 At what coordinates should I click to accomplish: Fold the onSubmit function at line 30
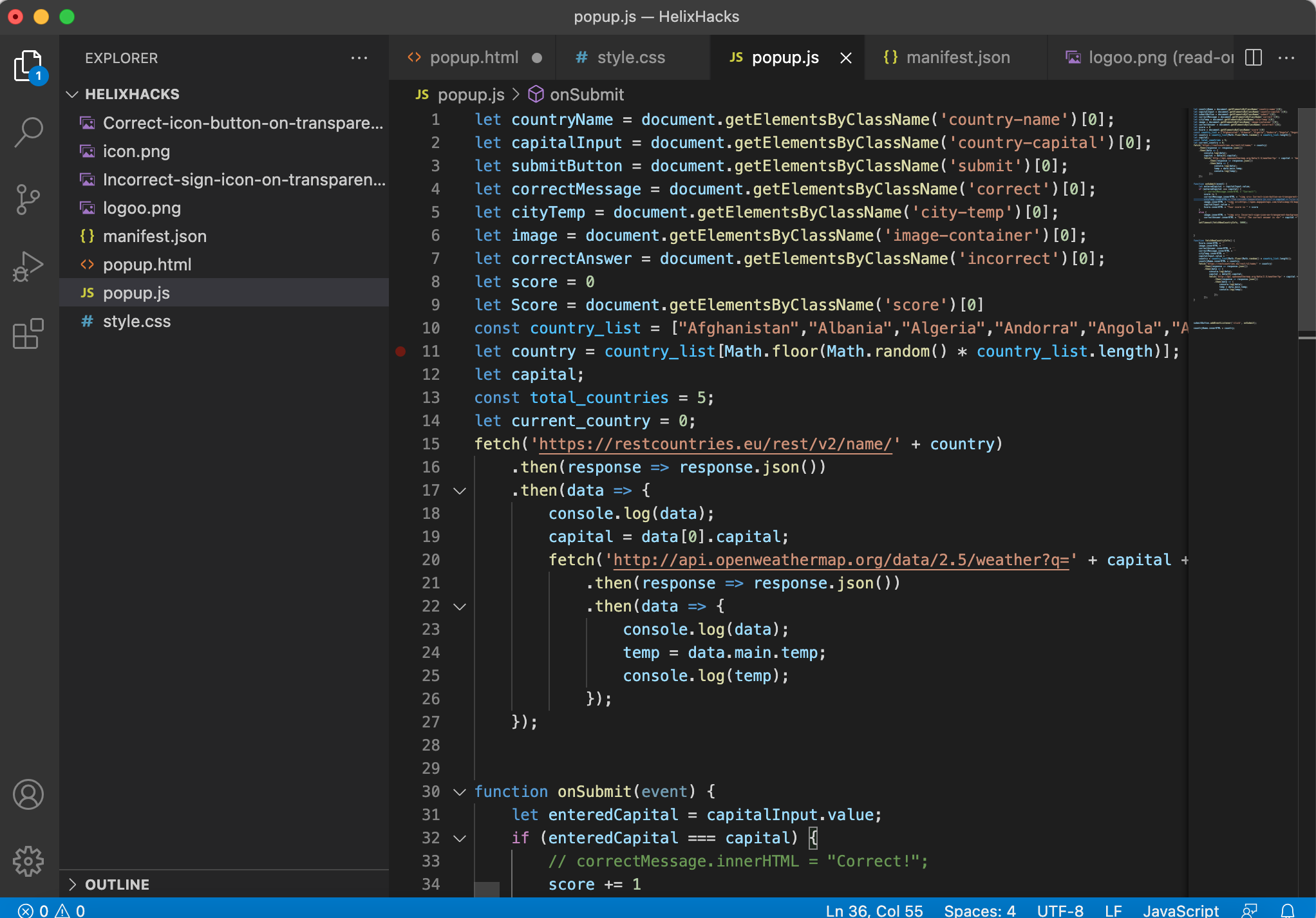click(x=460, y=792)
